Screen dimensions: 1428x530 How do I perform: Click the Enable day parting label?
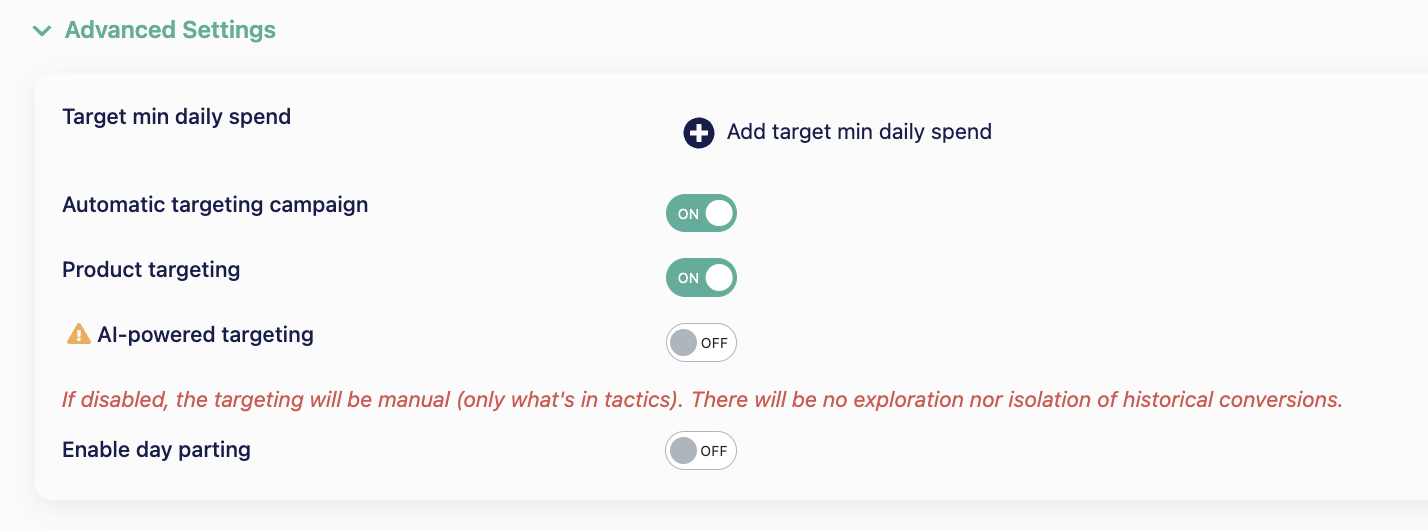(x=156, y=450)
